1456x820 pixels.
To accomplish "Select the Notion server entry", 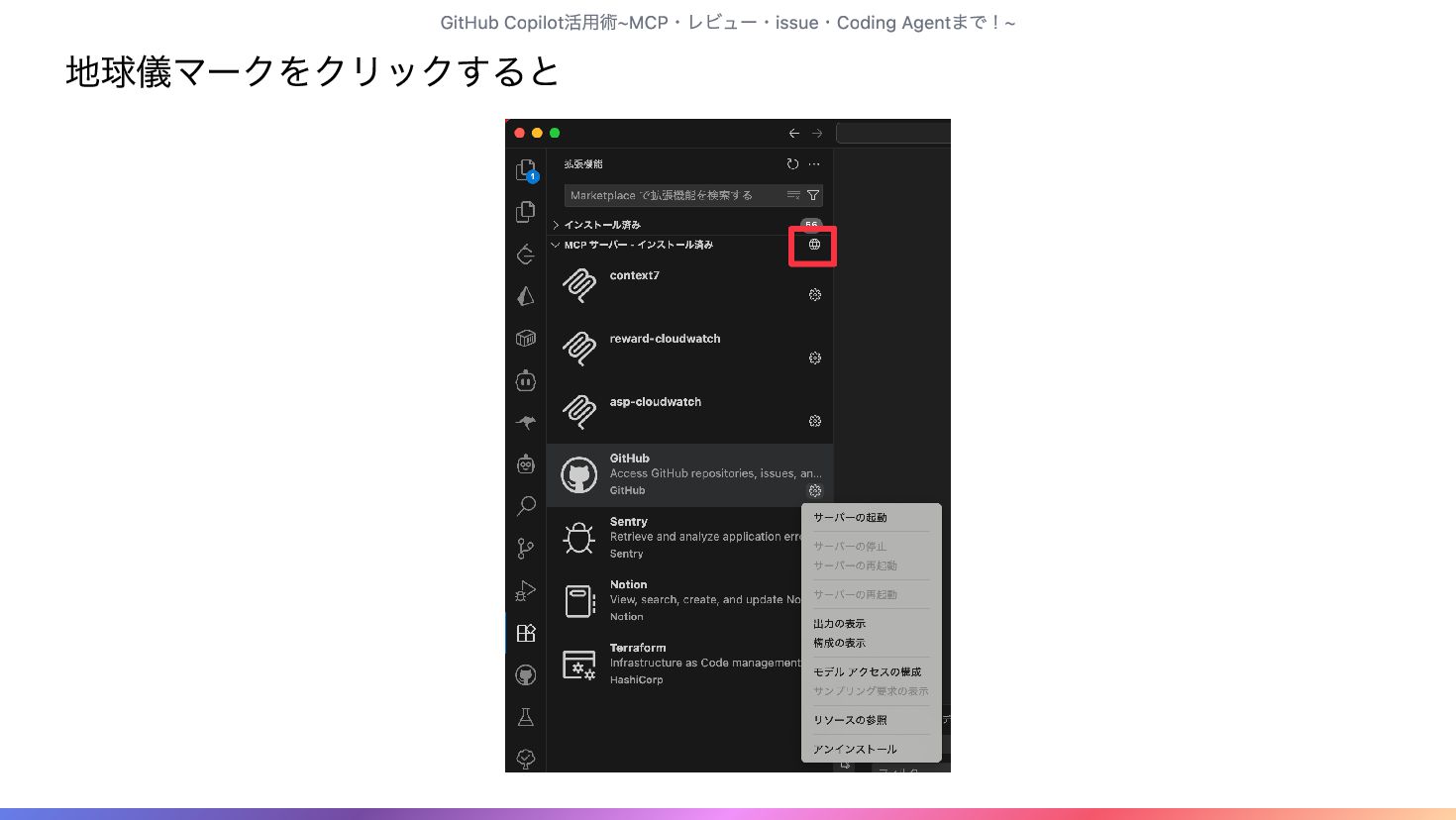I will pyautogui.click(x=675, y=601).
